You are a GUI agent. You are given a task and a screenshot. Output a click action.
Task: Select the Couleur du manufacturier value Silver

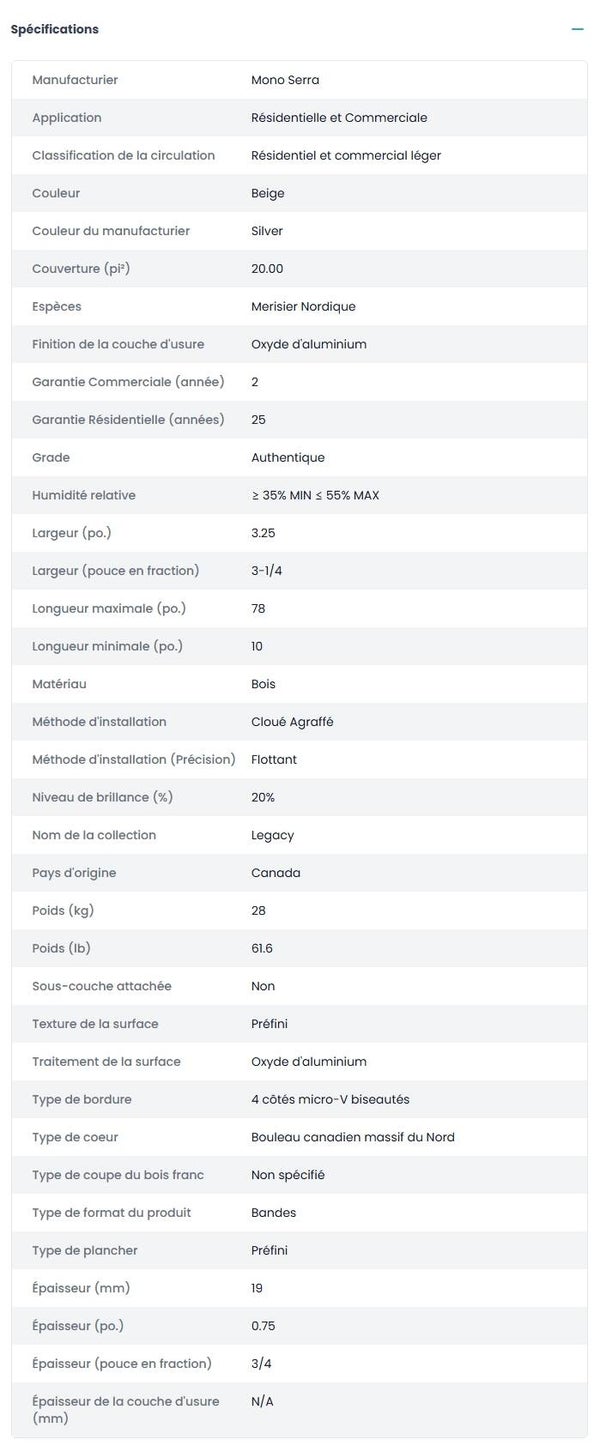tap(267, 231)
